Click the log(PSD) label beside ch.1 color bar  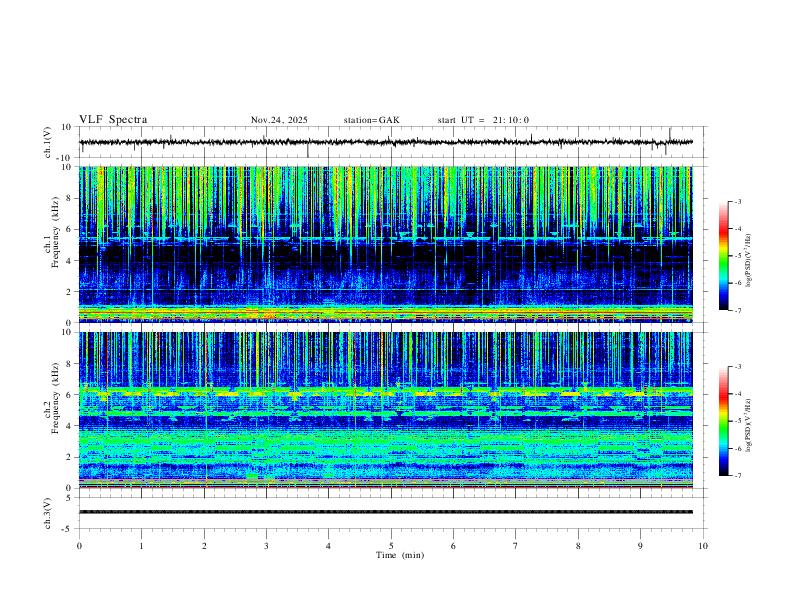[750, 260]
